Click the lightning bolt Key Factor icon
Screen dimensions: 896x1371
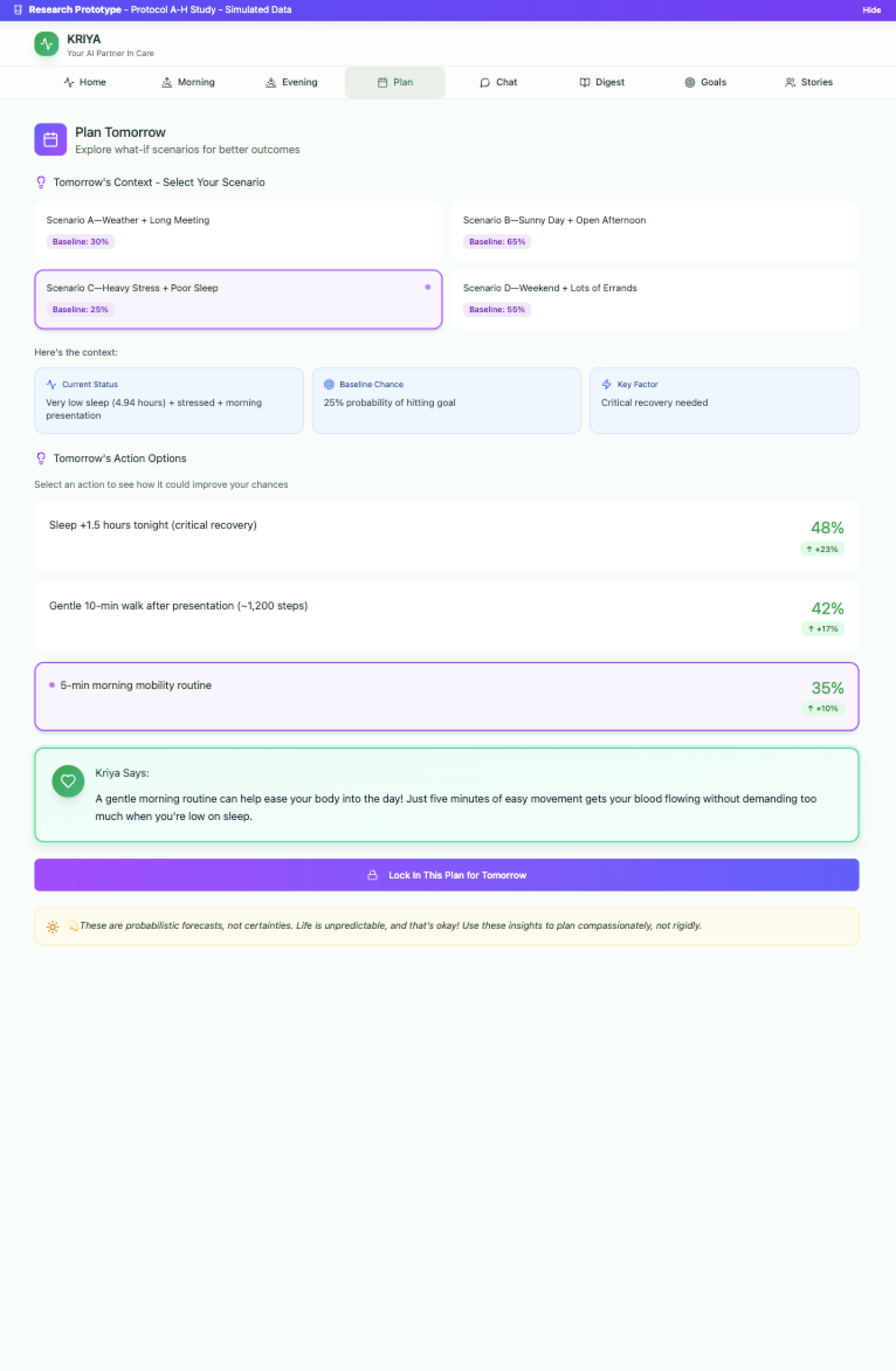[x=606, y=384]
